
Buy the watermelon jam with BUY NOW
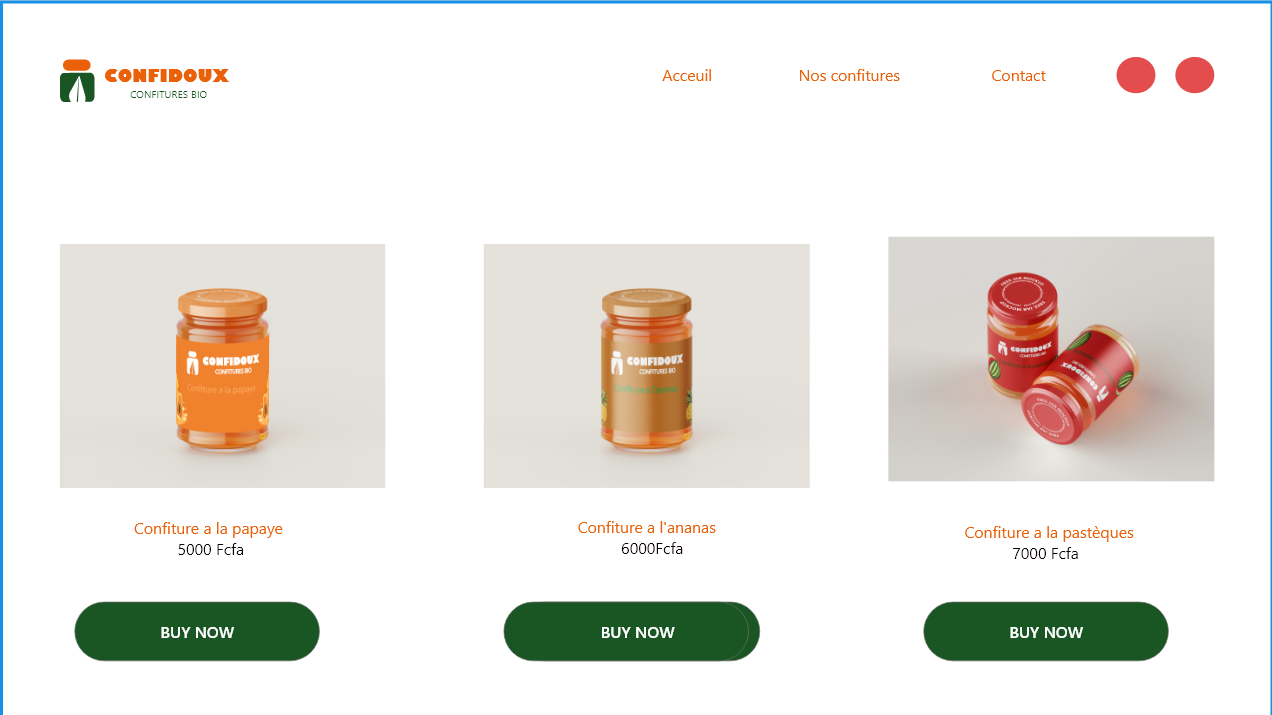[1046, 632]
